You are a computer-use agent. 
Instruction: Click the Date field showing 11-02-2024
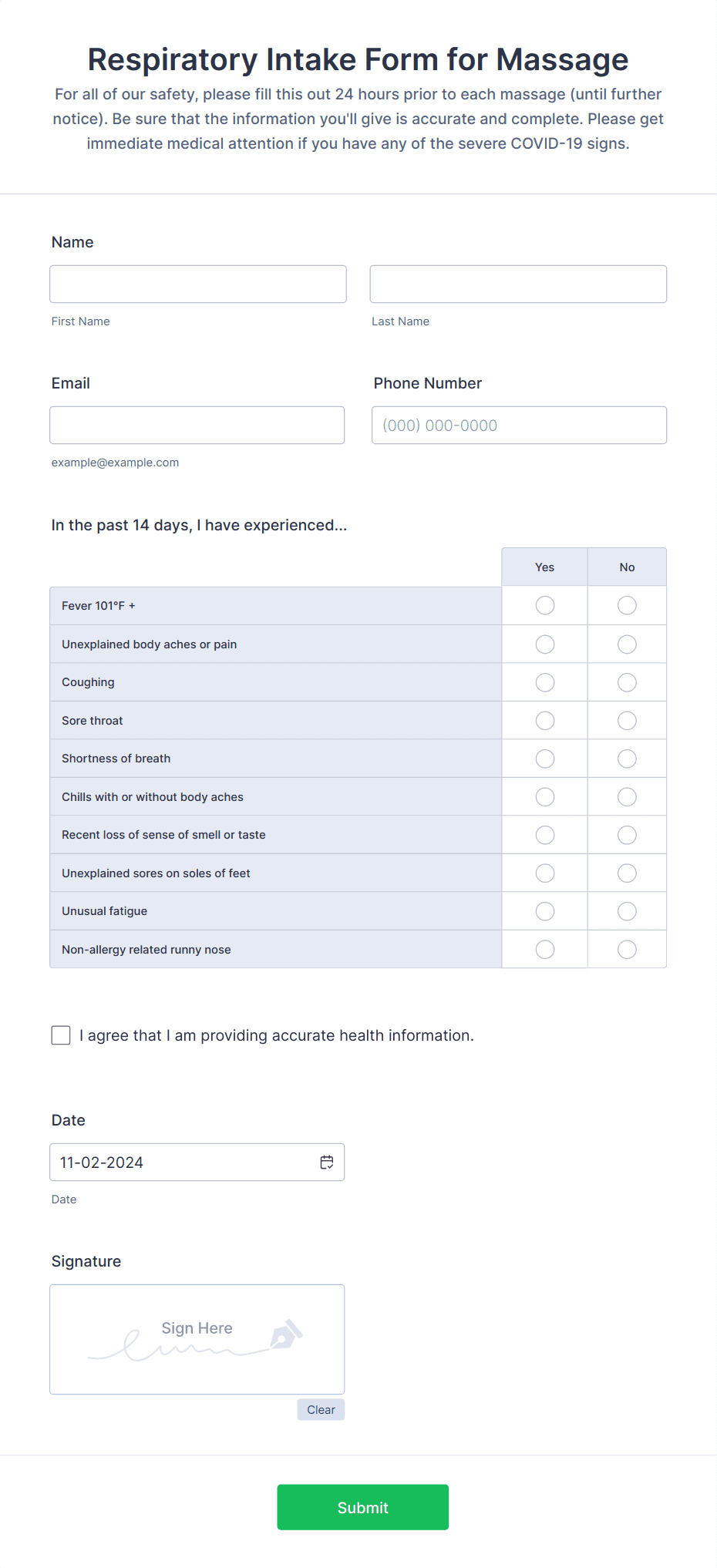pyautogui.click(x=197, y=1162)
